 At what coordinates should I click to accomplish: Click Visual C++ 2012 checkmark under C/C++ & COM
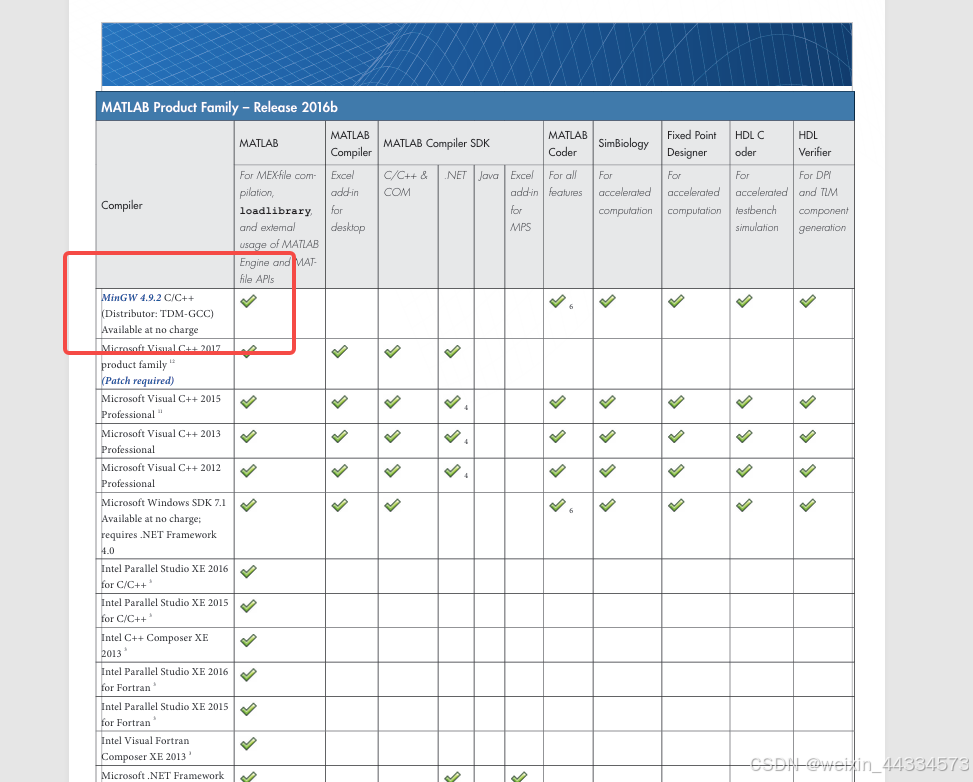(392, 471)
